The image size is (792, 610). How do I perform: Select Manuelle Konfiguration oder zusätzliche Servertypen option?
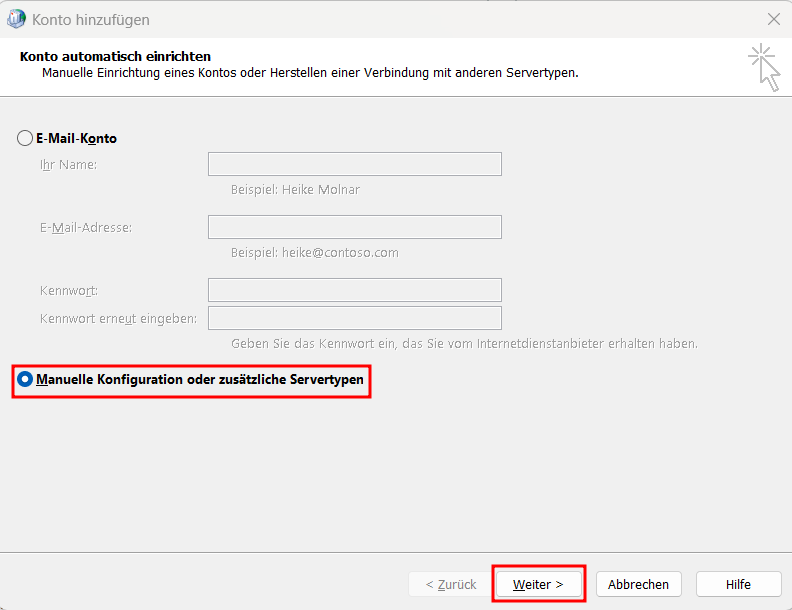(25, 380)
